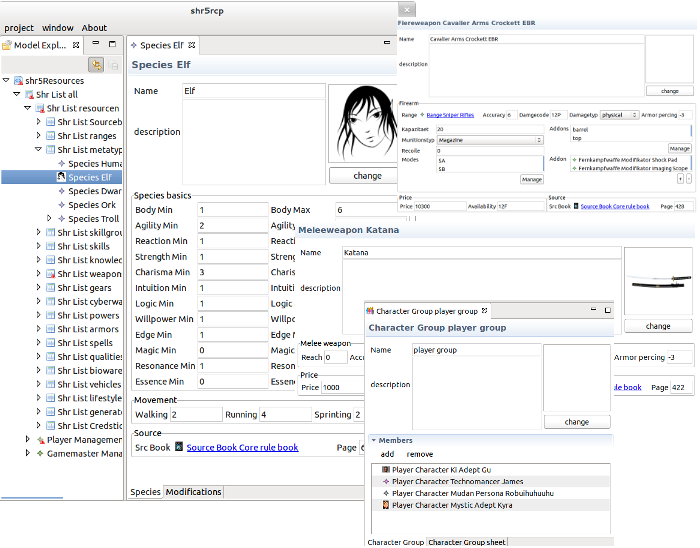Click the Species Elf Name field
The image size is (700, 548).
(254, 91)
